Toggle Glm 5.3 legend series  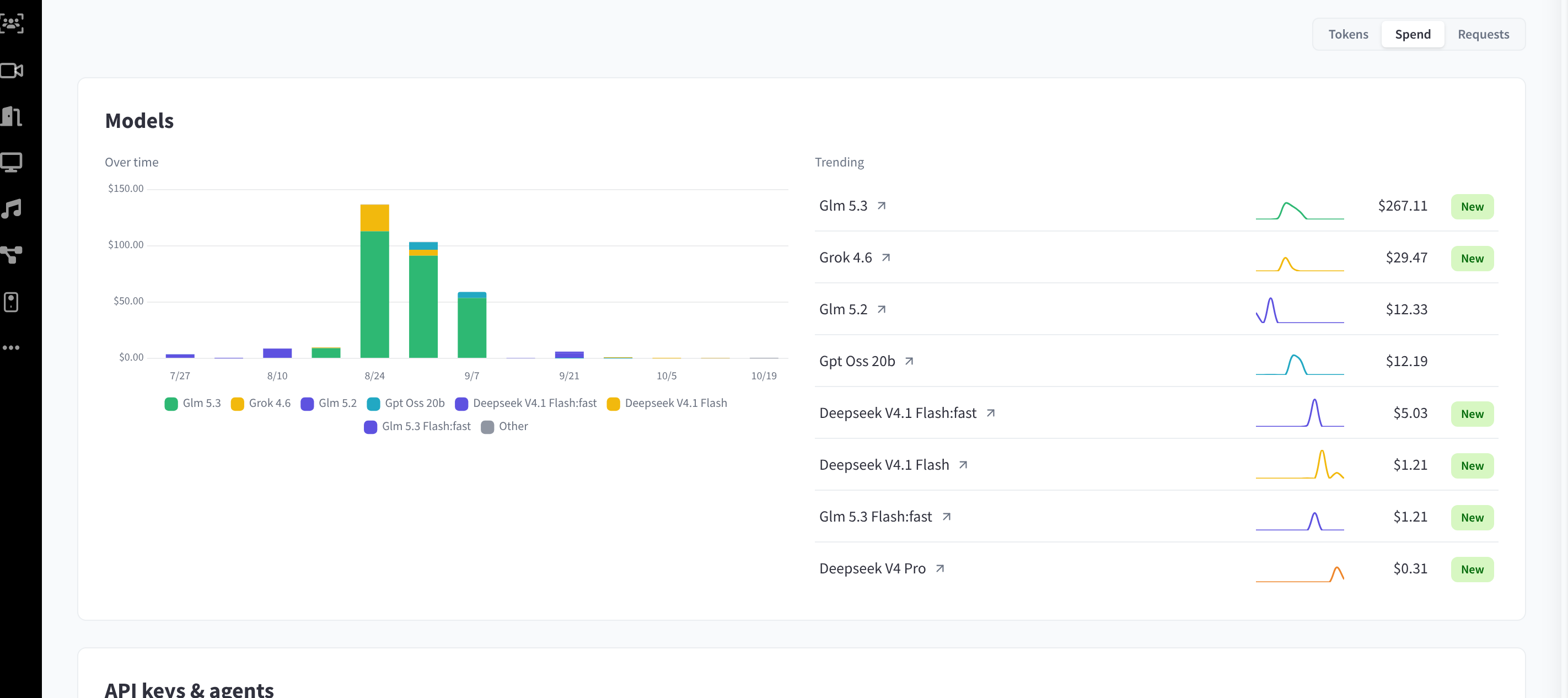[x=192, y=403]
